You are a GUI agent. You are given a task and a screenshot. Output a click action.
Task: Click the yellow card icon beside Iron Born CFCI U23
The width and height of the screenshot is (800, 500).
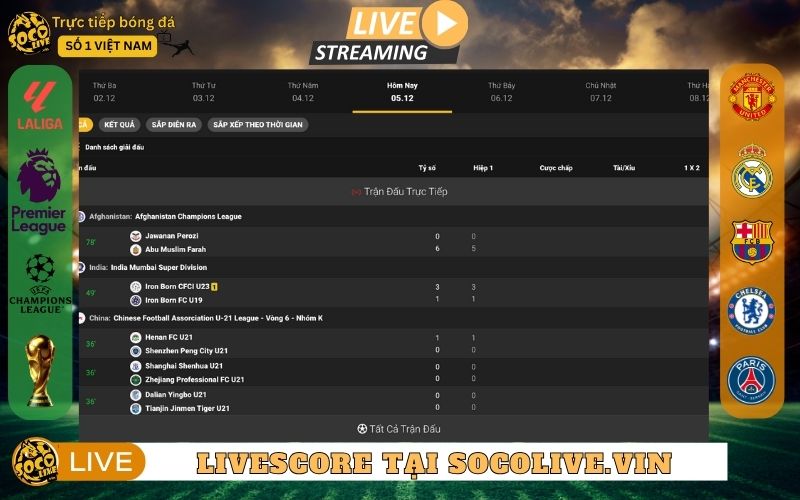214,287
